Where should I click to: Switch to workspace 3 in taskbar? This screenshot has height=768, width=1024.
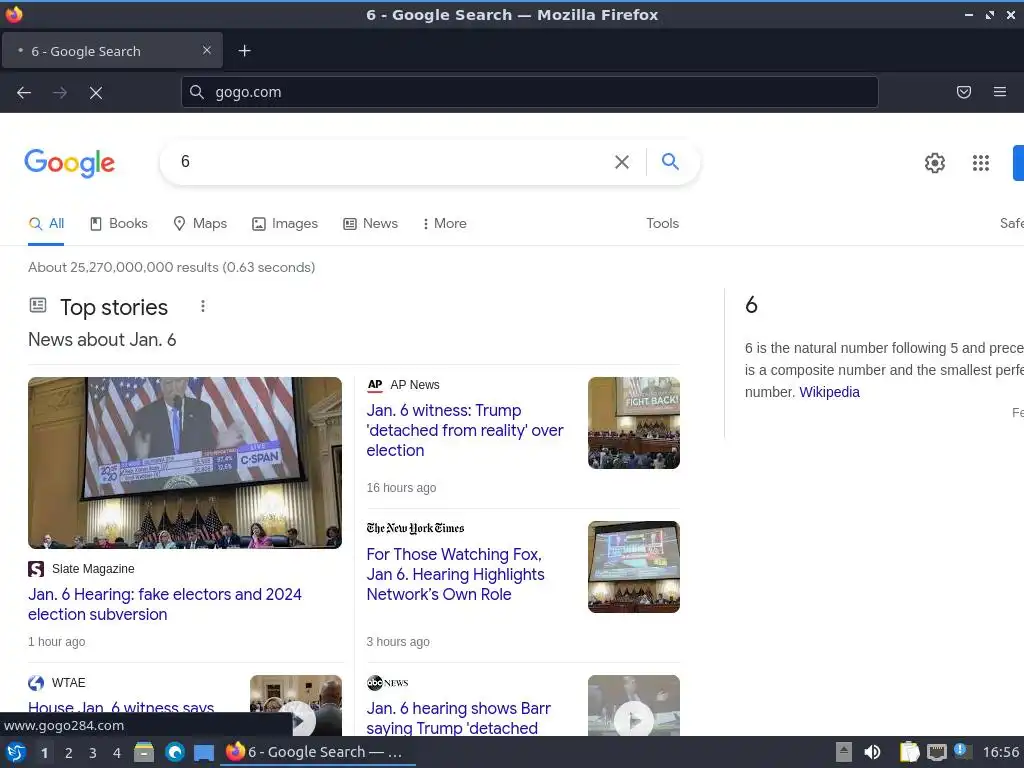click(x=93, y=753)
